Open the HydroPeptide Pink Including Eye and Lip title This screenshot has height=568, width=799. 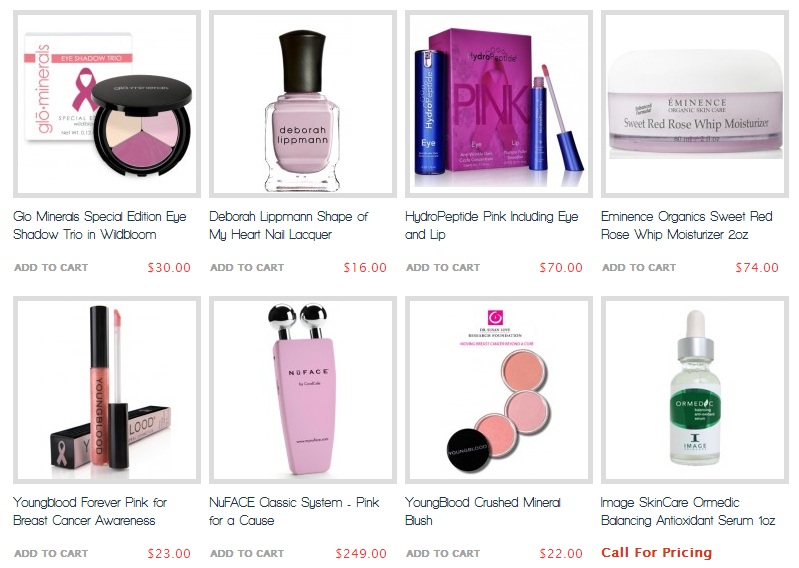pyautogui.click(x=492, y=225)
